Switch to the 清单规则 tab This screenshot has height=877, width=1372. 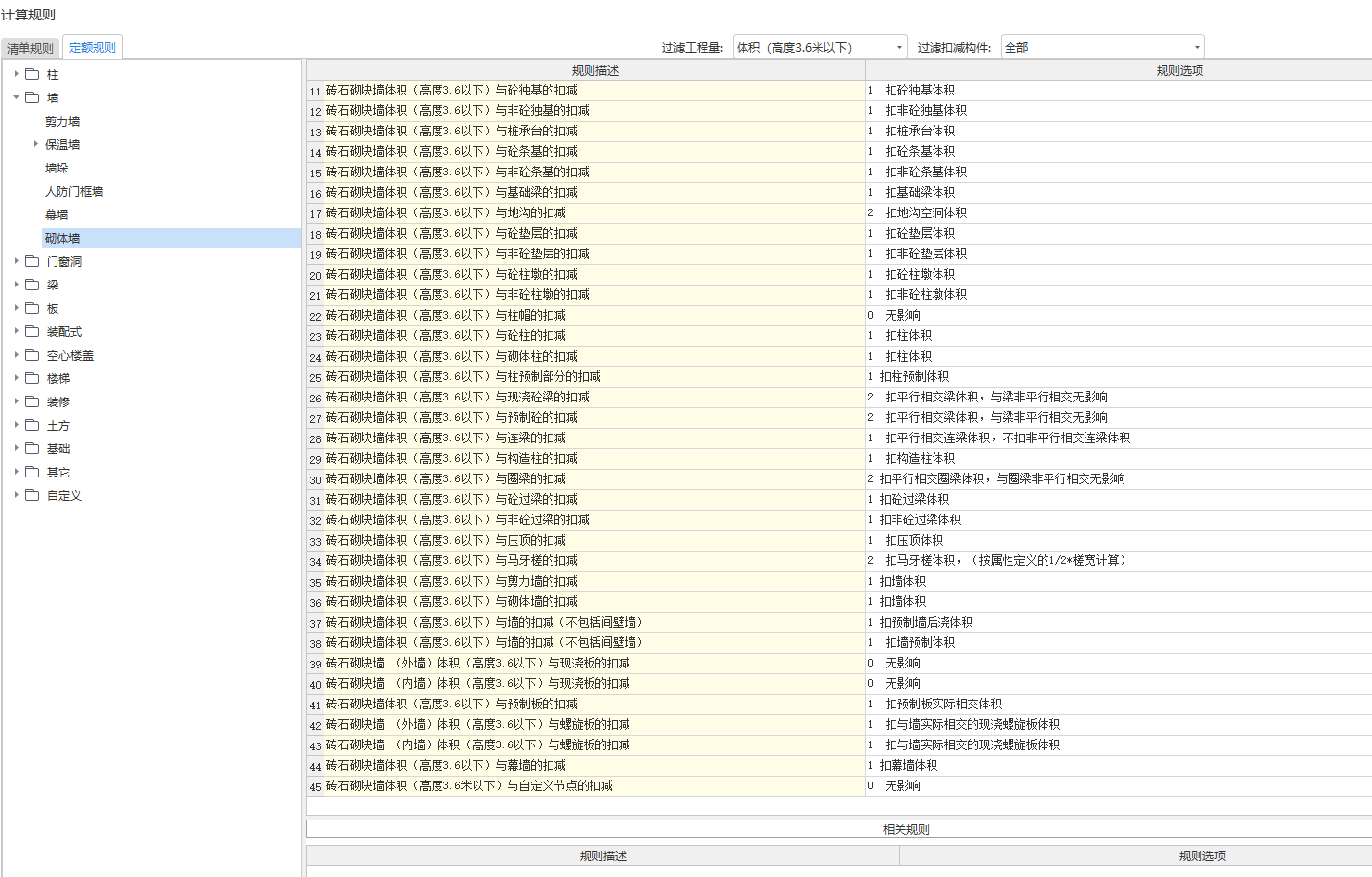30,48
